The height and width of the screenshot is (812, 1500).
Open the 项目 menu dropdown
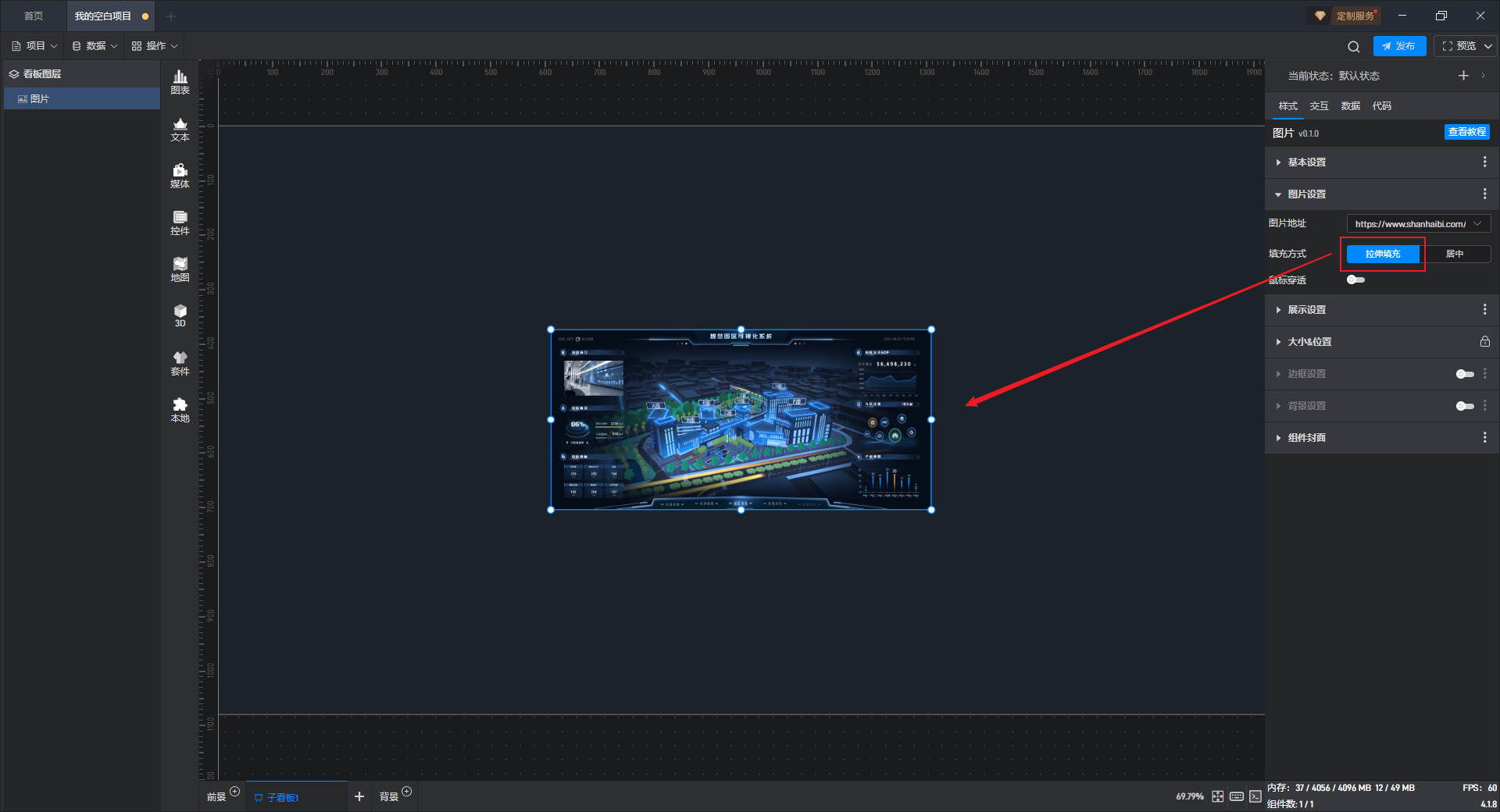click(35, 46)
